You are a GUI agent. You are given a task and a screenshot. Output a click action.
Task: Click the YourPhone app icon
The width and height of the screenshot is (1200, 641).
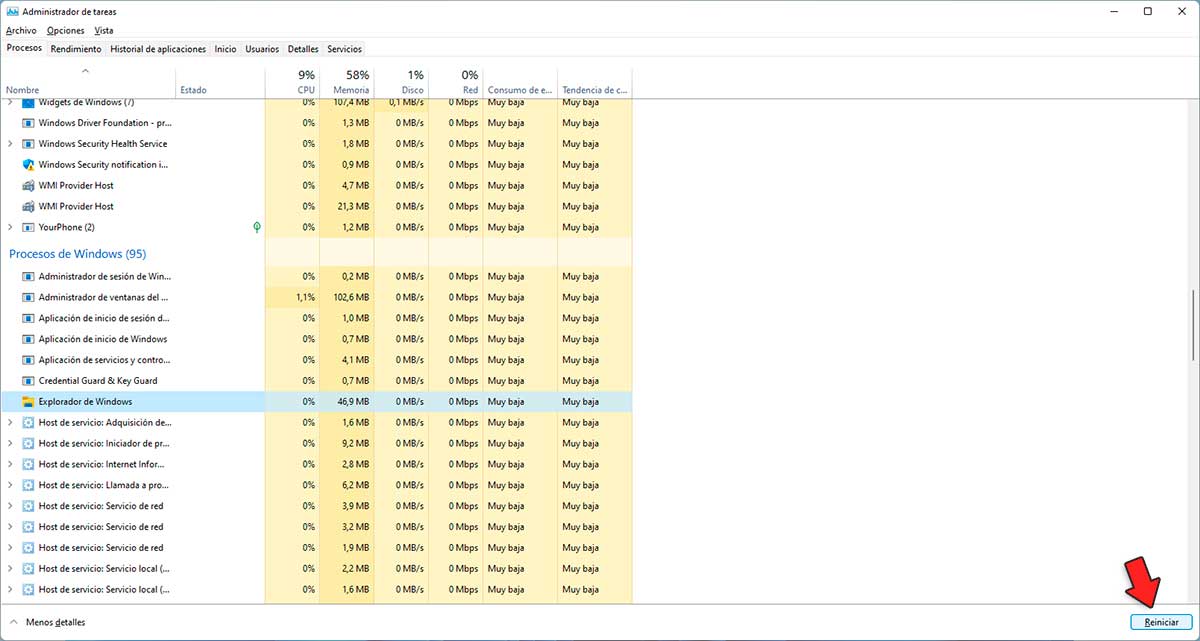pos(28,227)
